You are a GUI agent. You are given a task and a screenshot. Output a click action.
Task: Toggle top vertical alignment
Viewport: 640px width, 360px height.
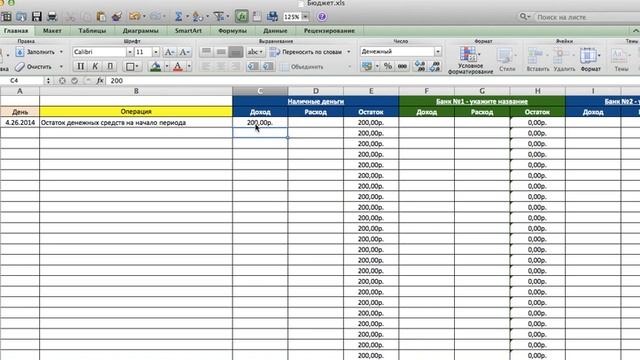click(207, 52)
